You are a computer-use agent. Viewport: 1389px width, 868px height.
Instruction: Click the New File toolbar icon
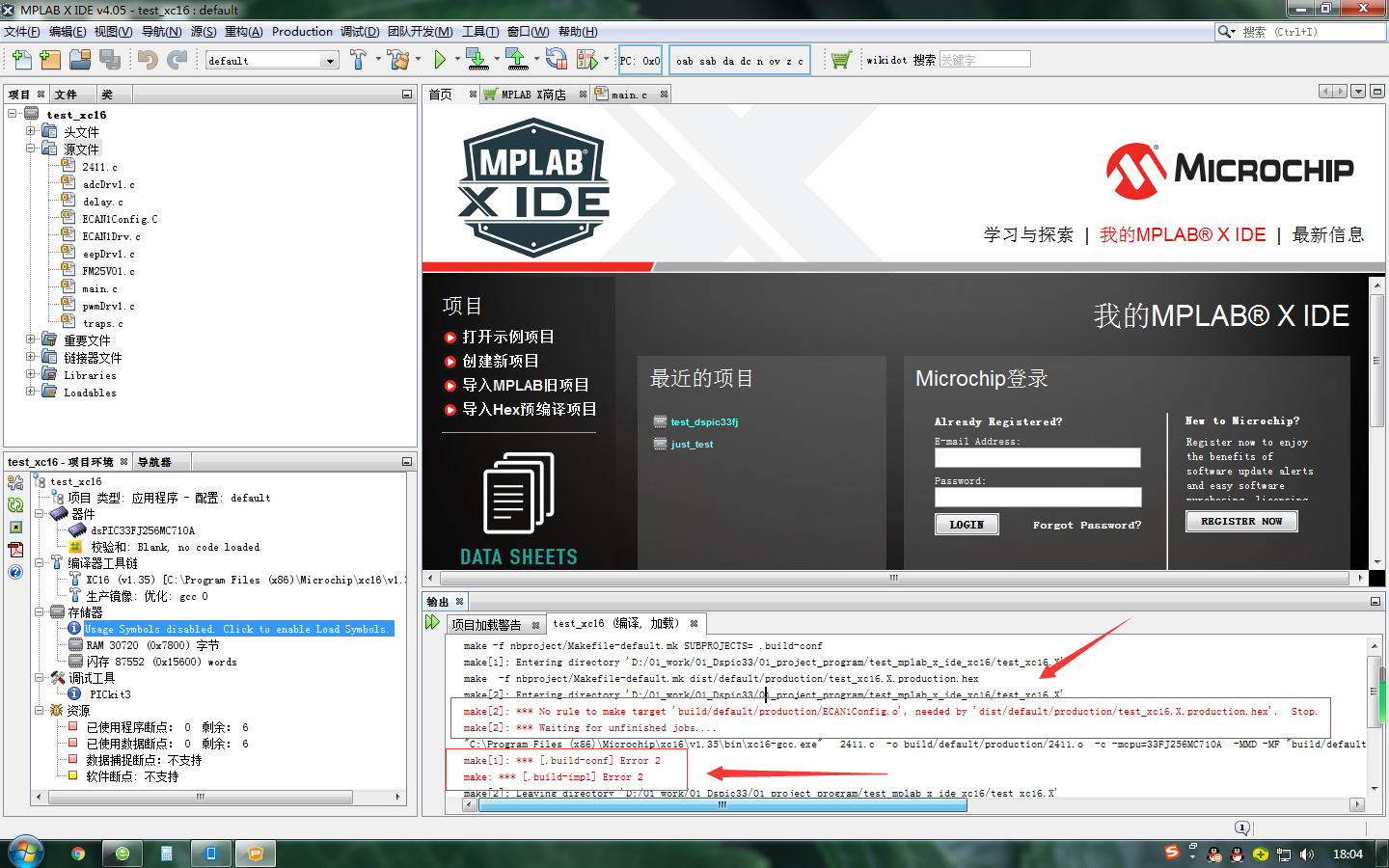tap(21, 60)
